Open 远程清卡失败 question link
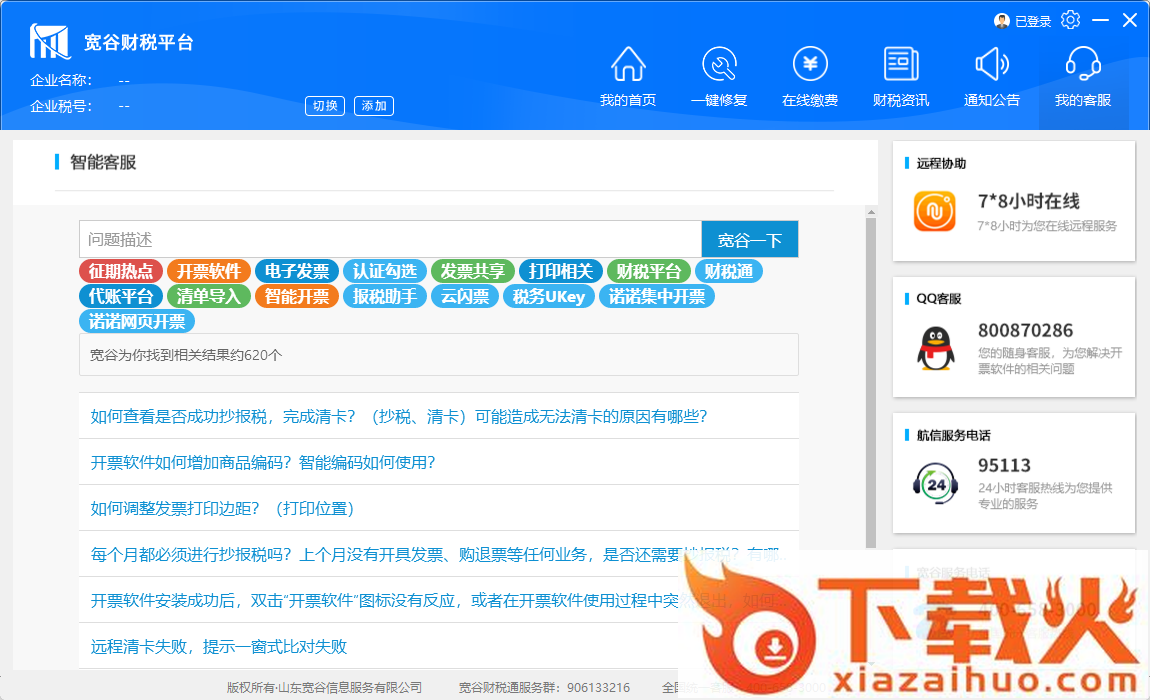The image size is (1150, 700). (x=219, y=646)
